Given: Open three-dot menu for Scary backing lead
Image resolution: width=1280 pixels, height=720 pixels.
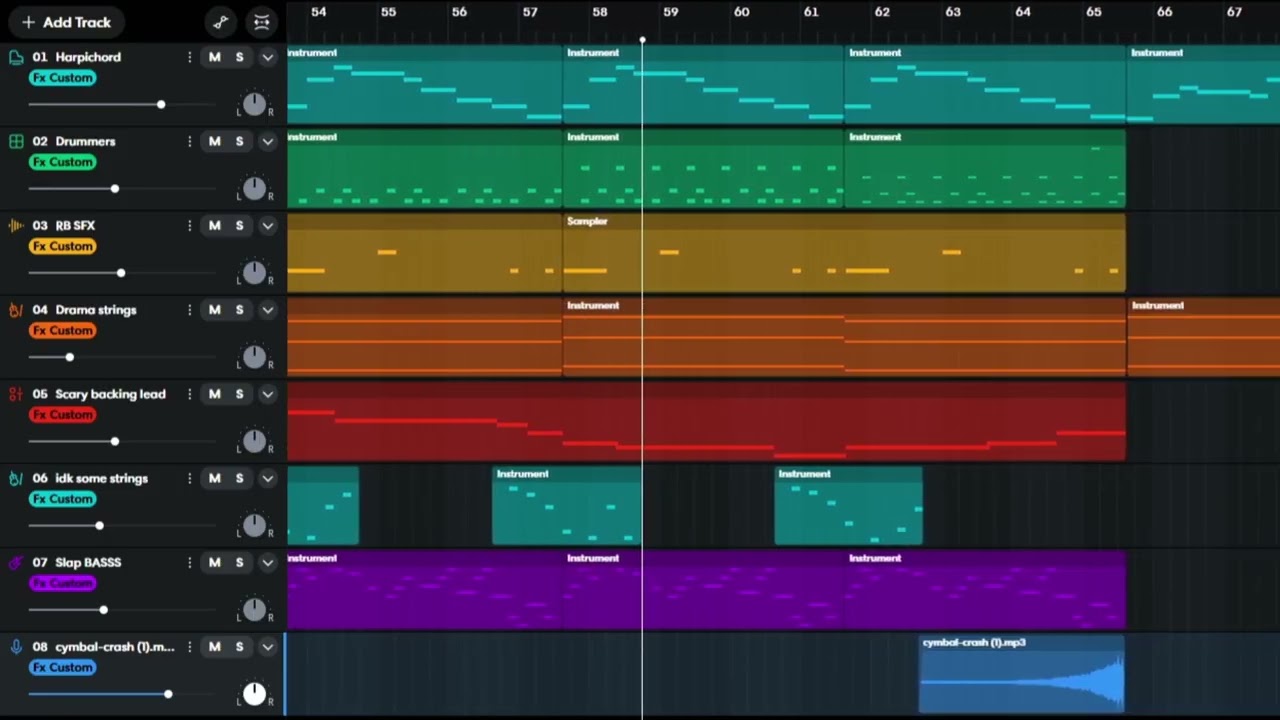Looking at the screenshot, I should point(189,394).
